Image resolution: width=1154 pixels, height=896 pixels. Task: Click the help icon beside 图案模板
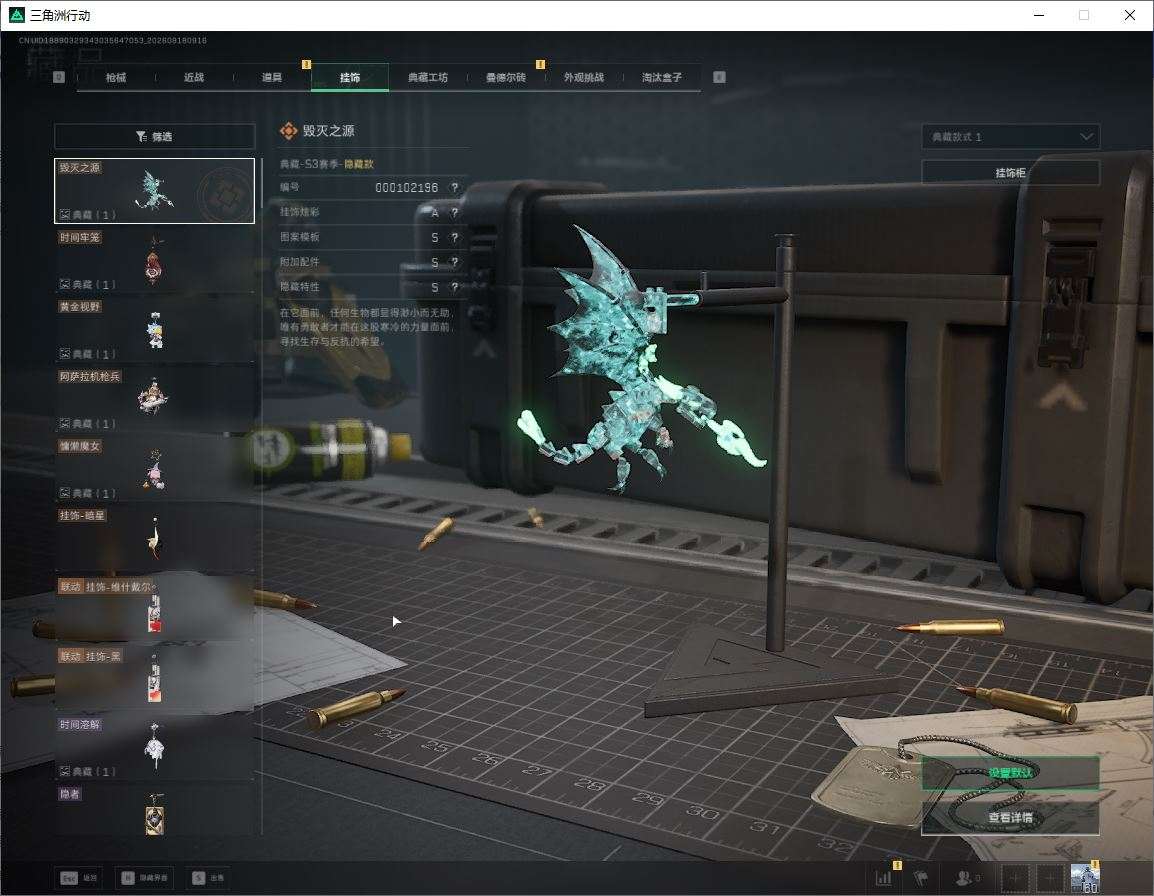tap(455, 237)
